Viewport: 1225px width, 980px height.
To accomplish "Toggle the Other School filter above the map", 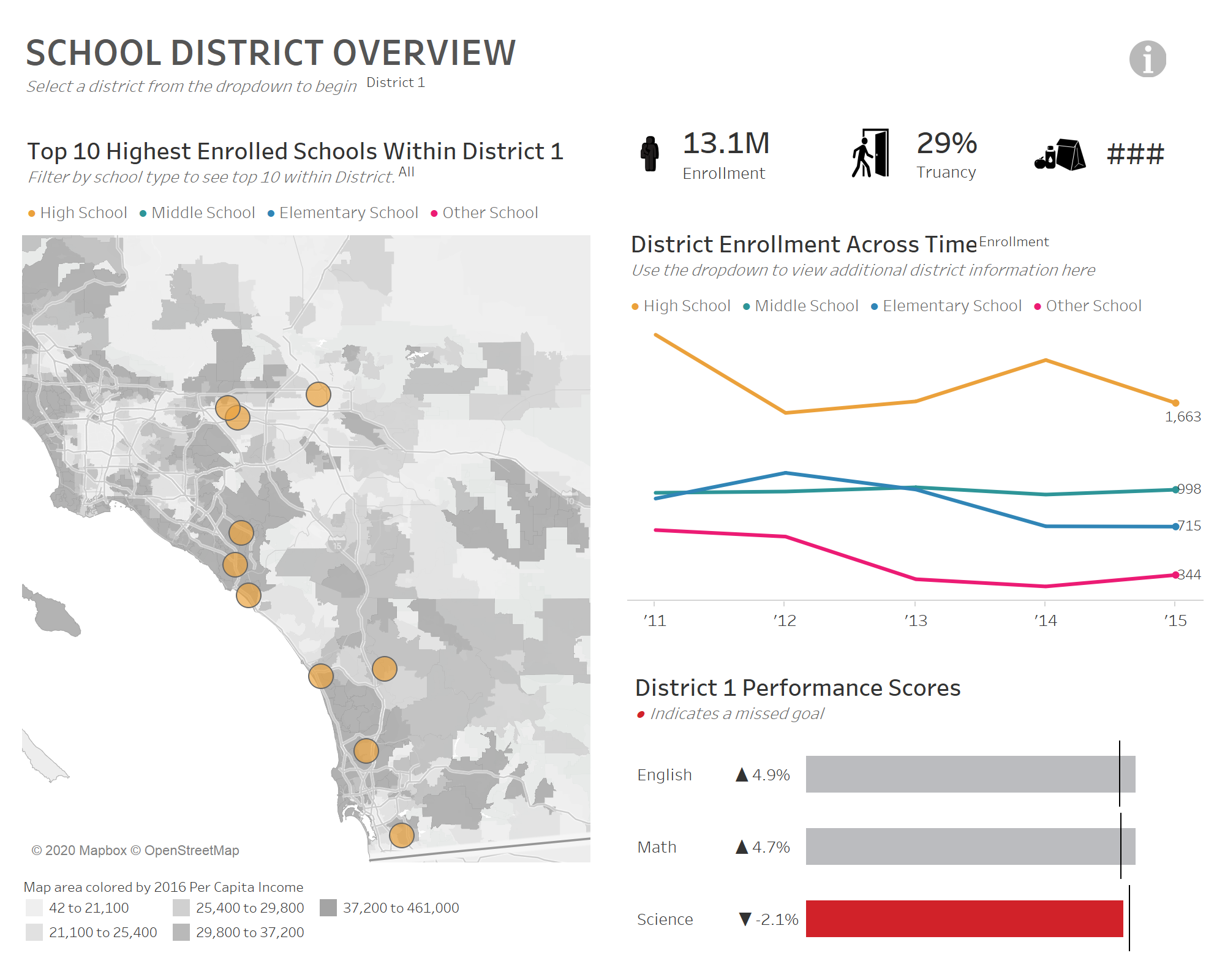I will (x=434, y=212).
